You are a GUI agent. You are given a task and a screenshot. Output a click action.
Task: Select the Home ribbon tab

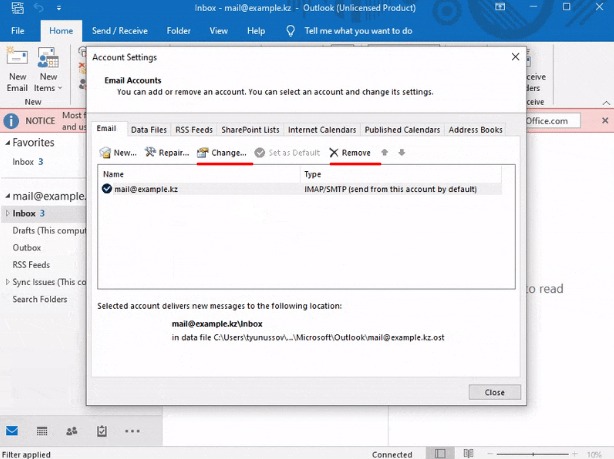coord(61,31)
